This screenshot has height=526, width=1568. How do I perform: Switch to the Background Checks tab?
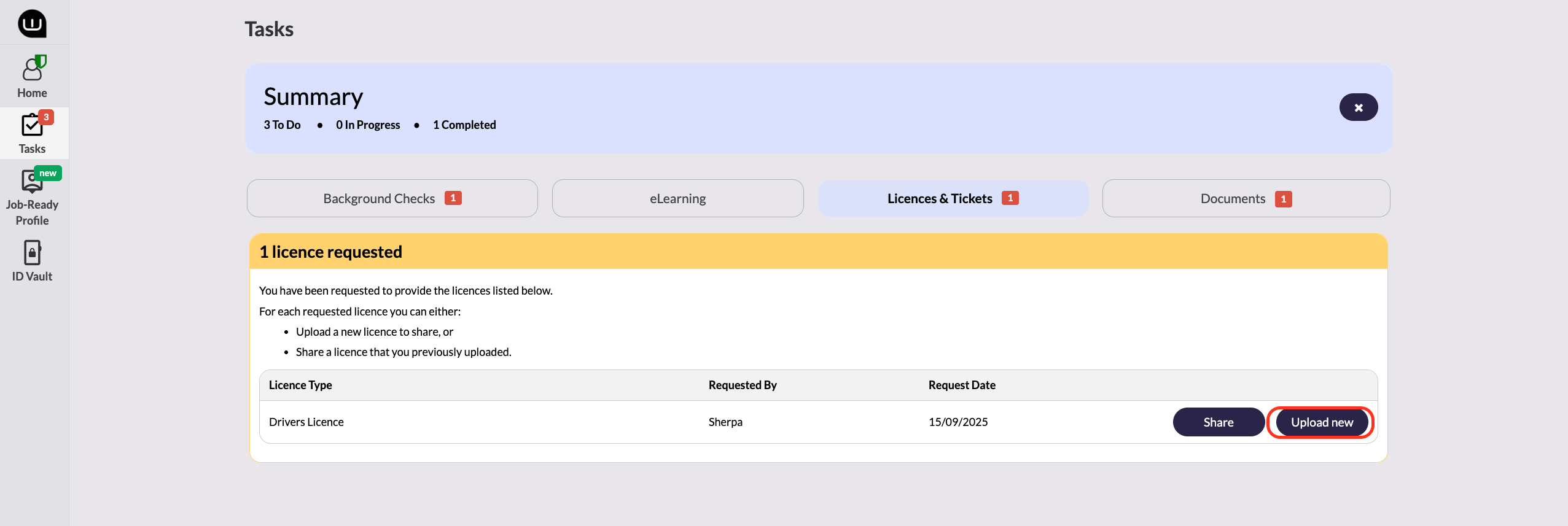[x=392, y=198]
